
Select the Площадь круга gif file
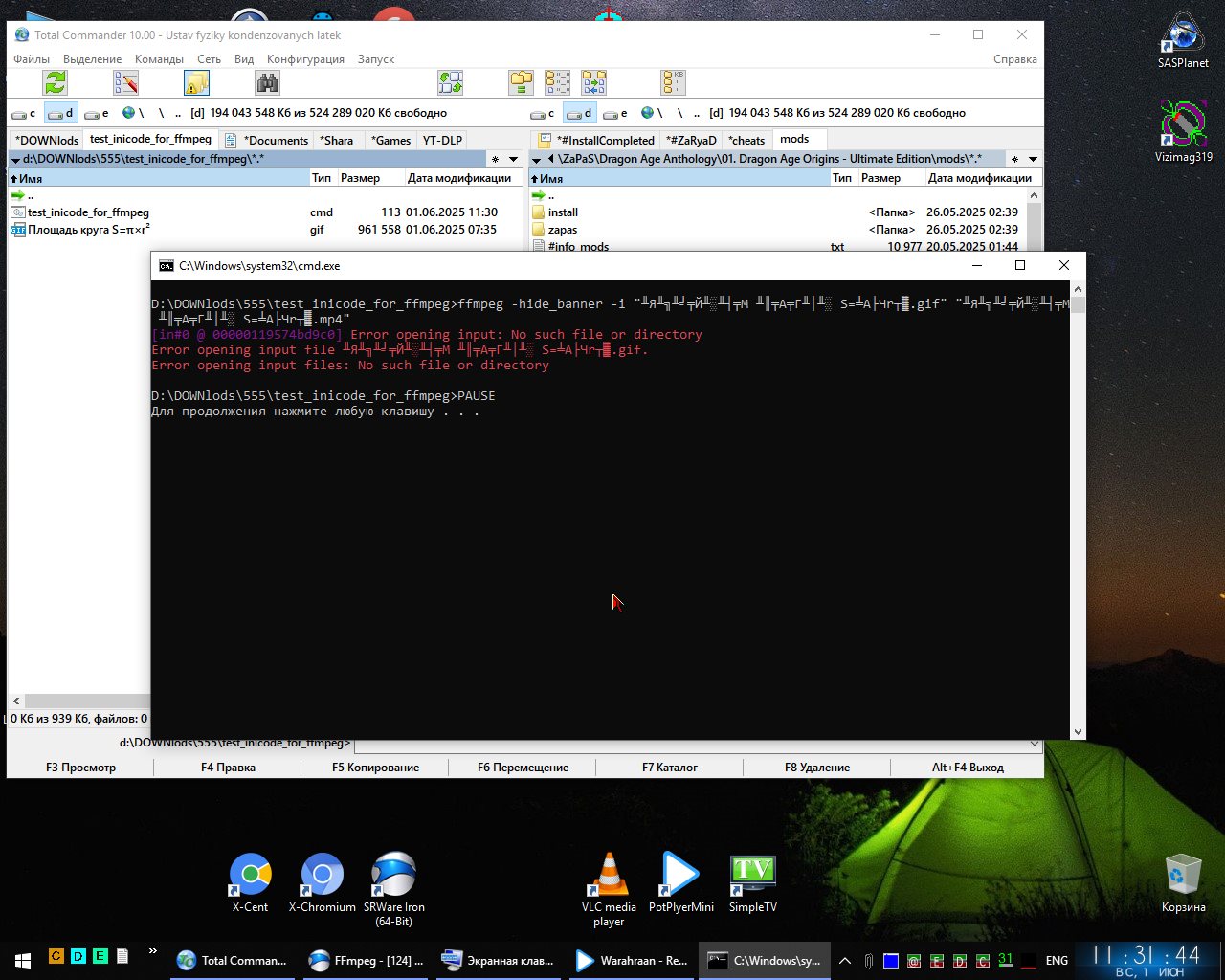tap(88, 230)
